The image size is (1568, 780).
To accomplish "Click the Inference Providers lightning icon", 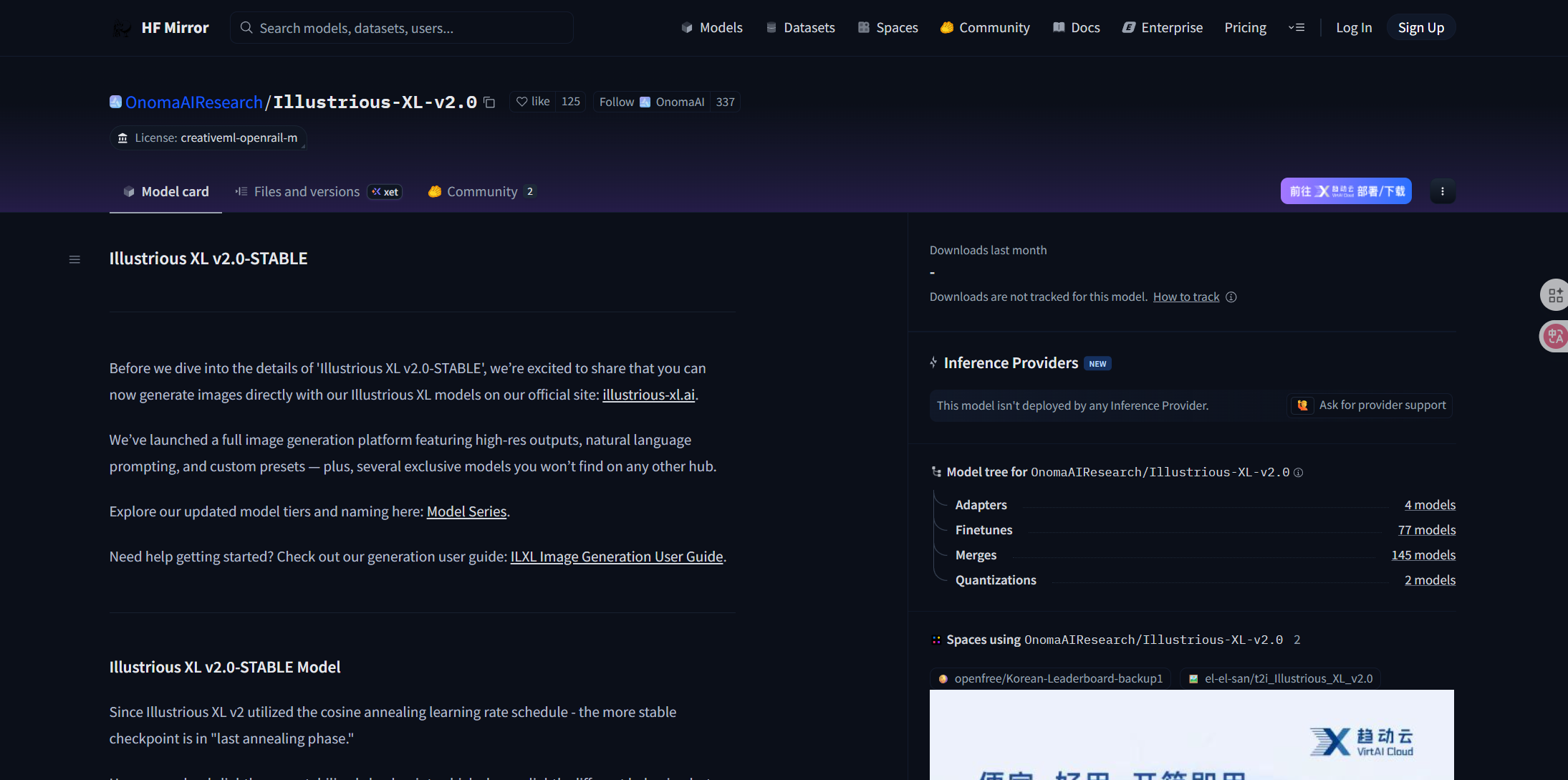I will coord(933,363).
